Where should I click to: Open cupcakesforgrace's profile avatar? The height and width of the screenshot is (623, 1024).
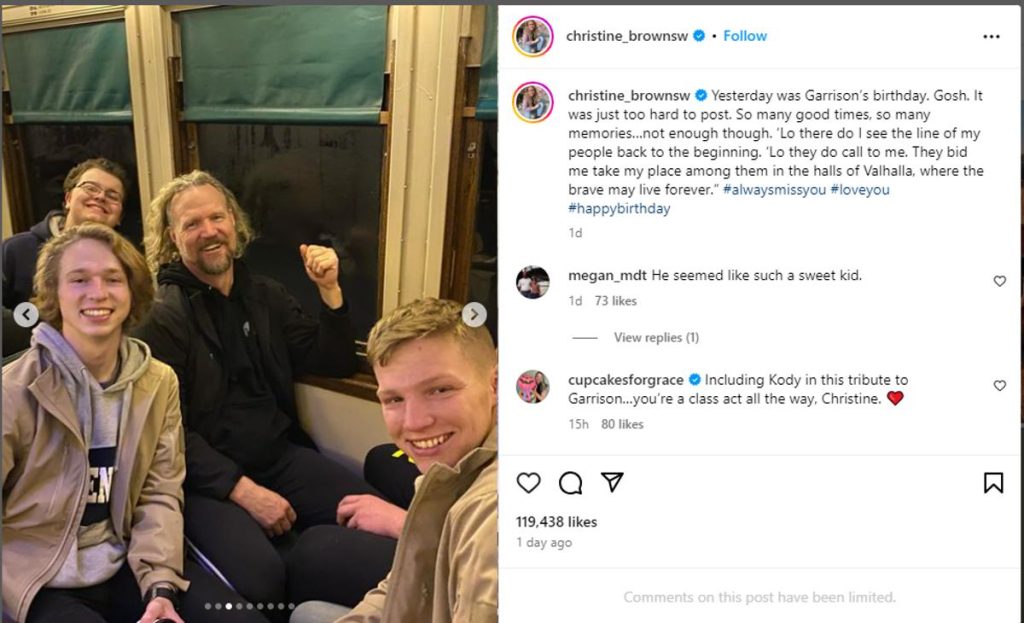pyautogui.click(x=533, y=386)
